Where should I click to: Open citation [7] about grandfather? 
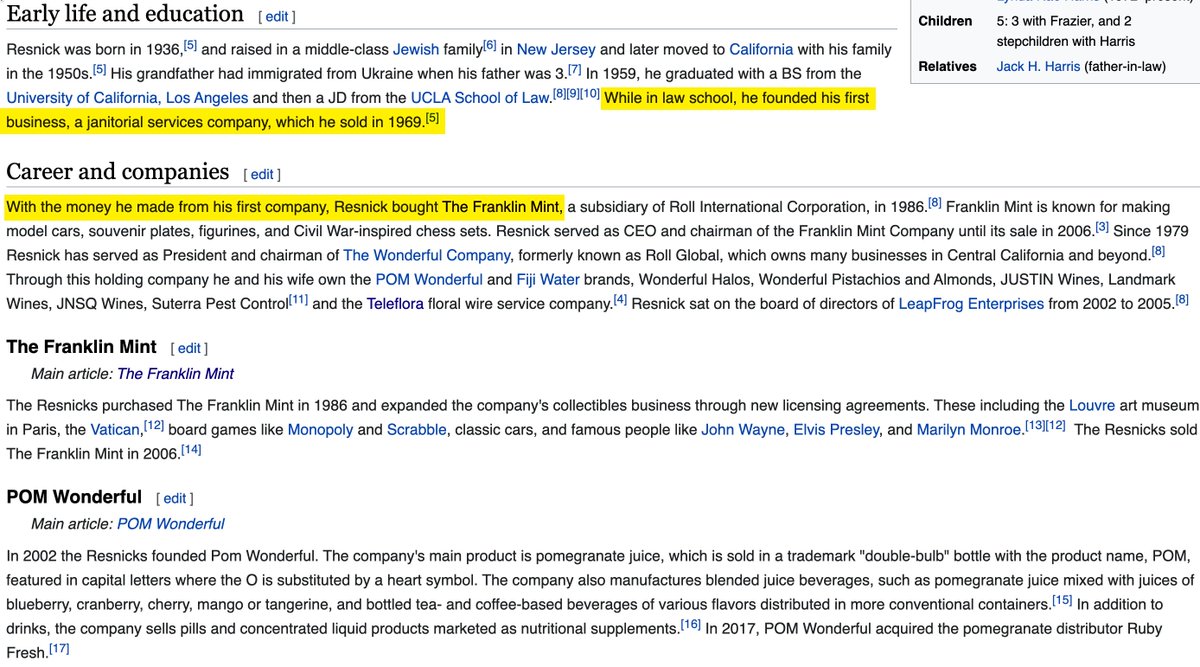click(x=574, y=69)
